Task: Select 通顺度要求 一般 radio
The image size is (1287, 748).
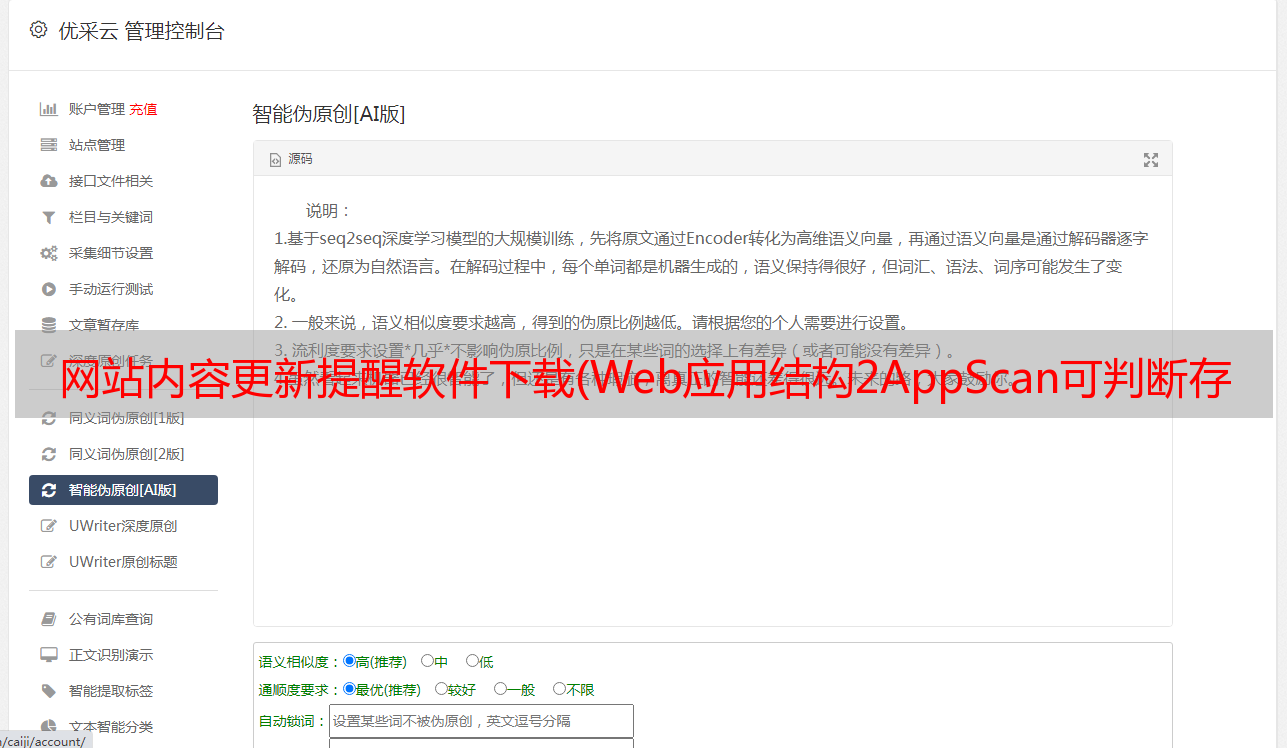Action: point(500,689)
